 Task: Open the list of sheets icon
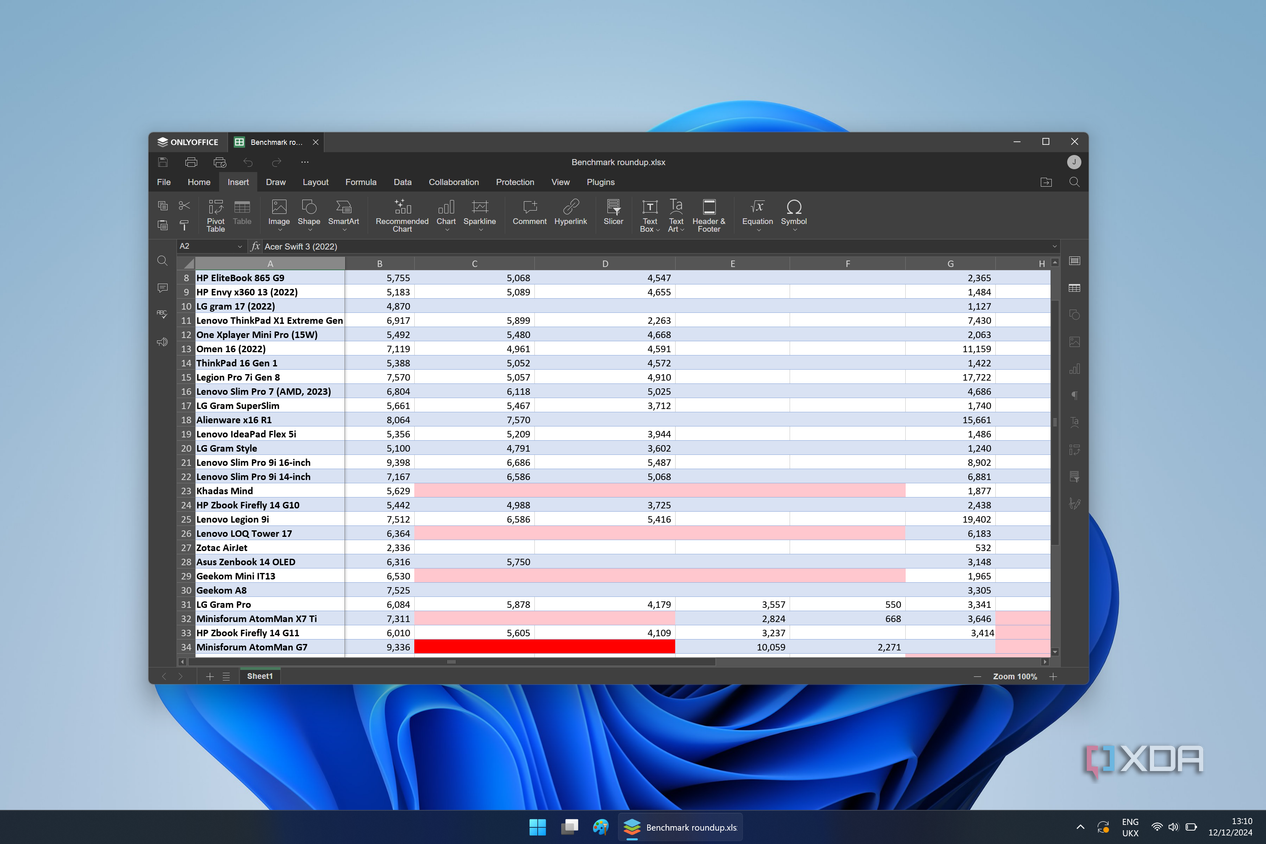(x=226, y=677)
